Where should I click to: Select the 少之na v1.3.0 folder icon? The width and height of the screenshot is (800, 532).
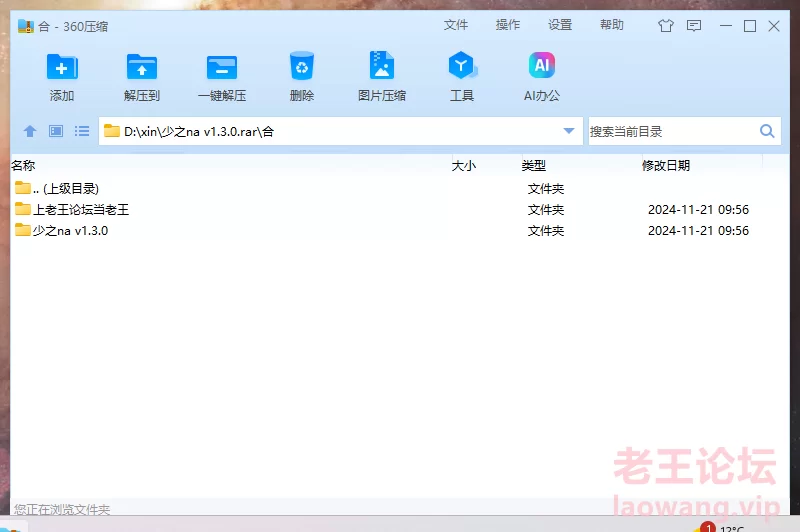pos(22,230)
